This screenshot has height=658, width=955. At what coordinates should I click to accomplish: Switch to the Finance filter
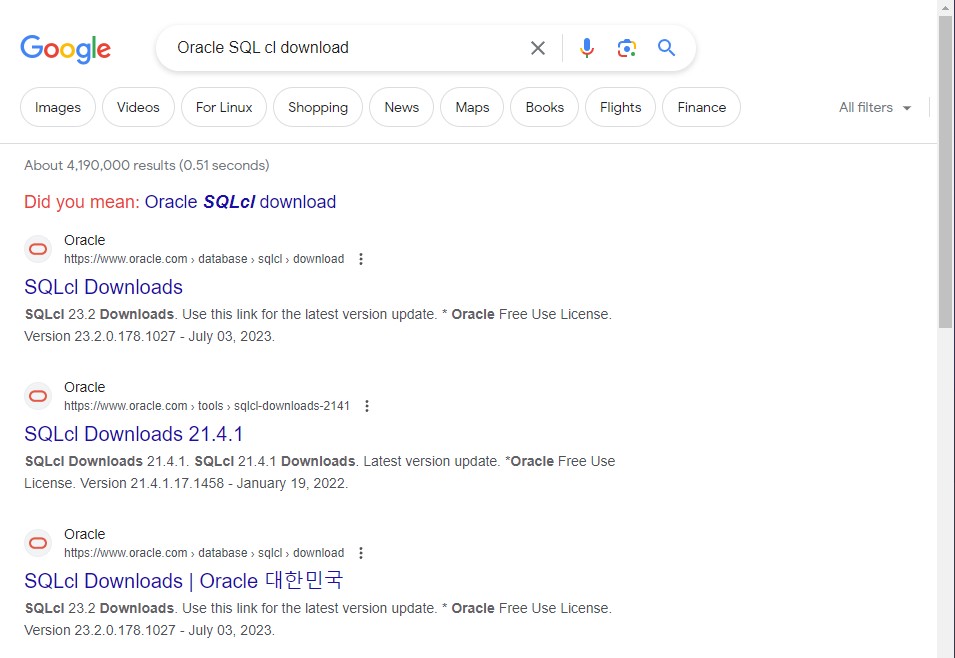[x=702, y=107]
